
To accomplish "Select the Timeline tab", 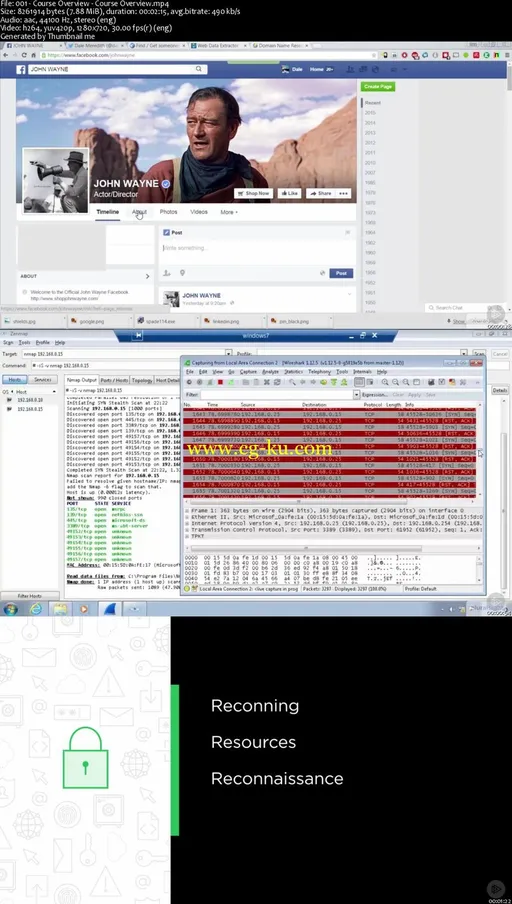I will 108,212.
